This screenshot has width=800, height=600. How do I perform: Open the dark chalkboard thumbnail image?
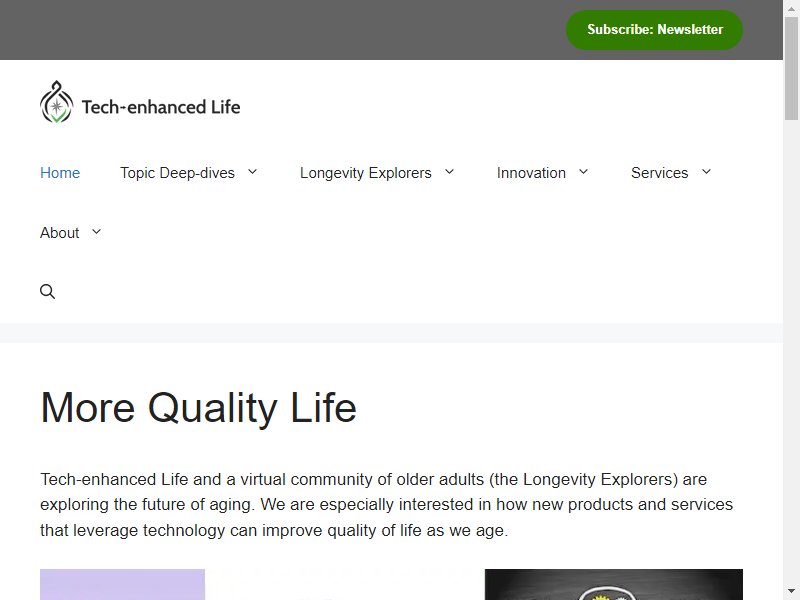tap(614, 585)
